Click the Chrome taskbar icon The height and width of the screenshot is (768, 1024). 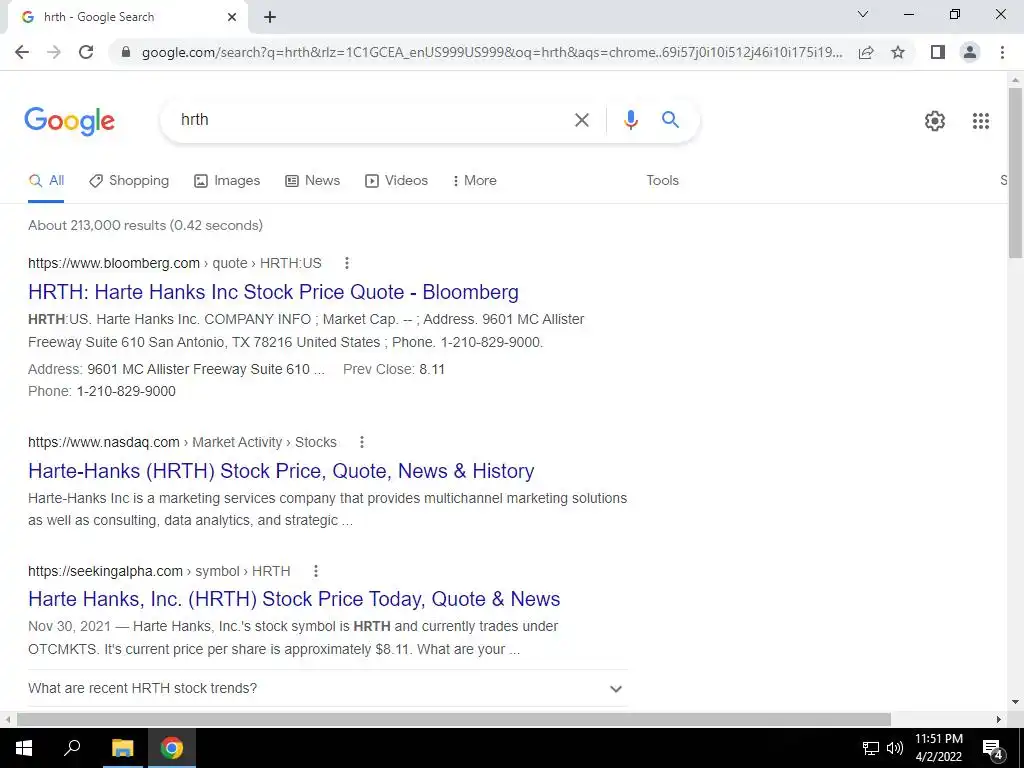click(172, 748)
